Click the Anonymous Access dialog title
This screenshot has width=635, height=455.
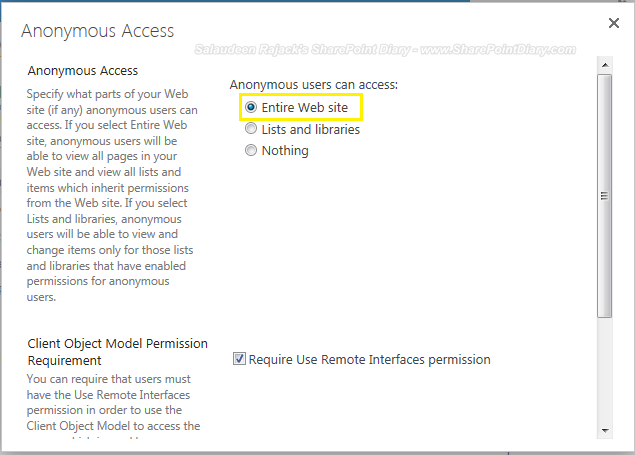click(98, 31)
